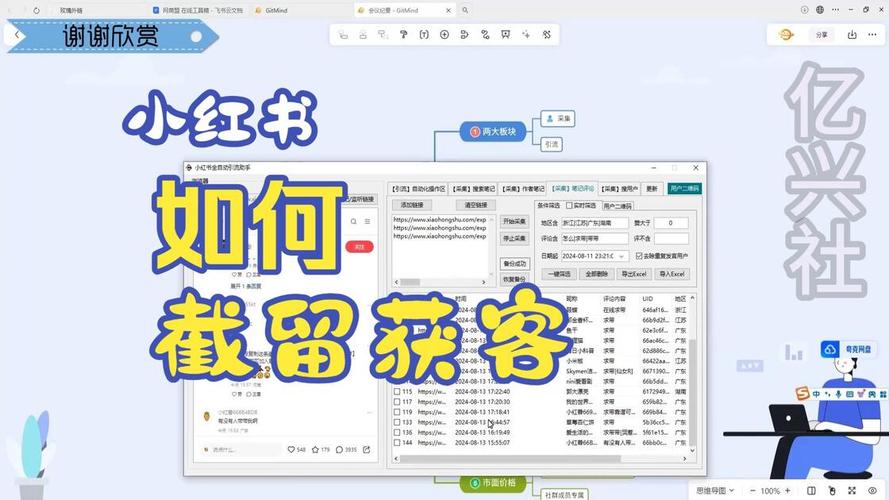Click the browser reload icon at top left

(36, 10)
